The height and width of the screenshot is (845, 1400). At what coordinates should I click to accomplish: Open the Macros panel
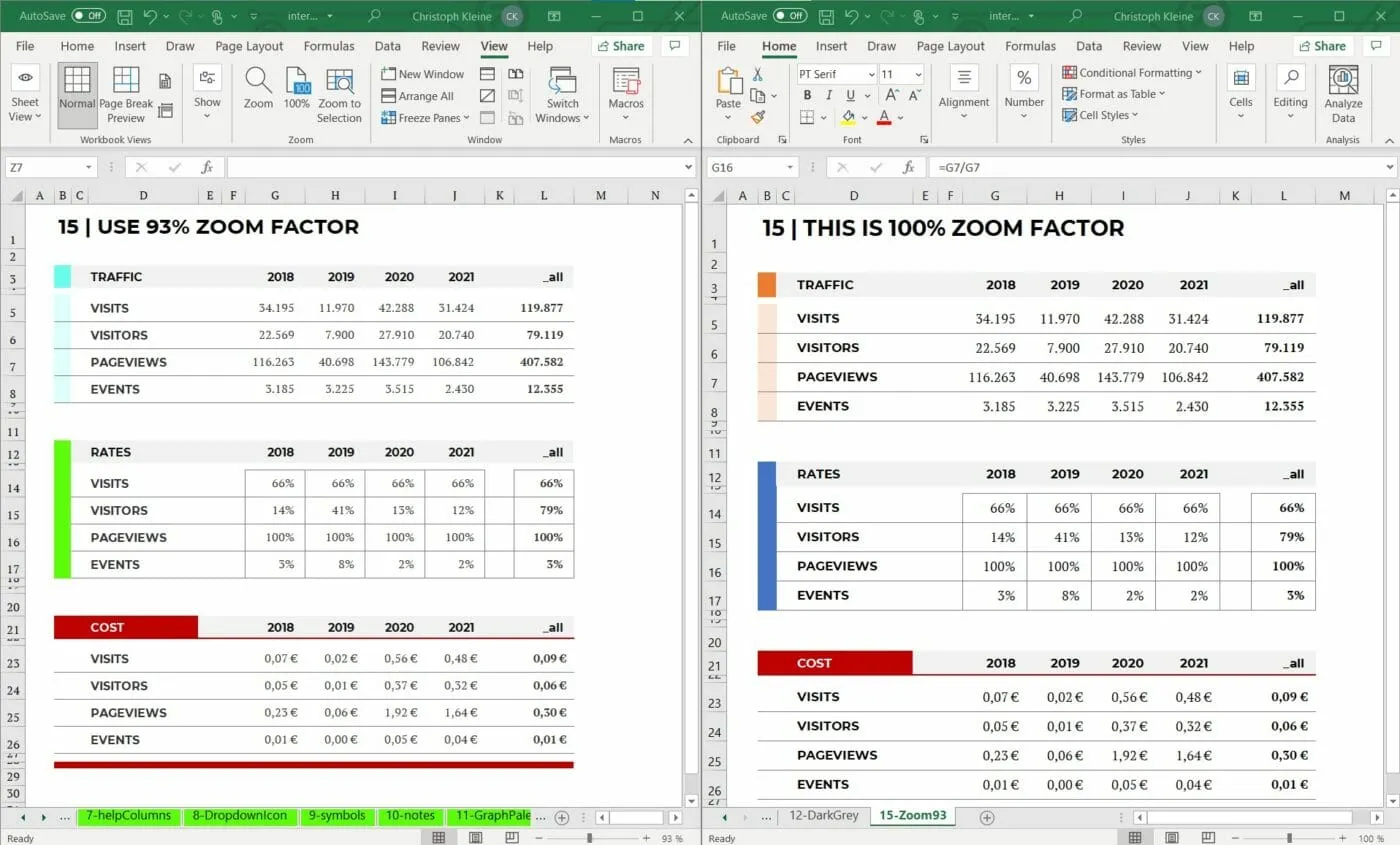[625, 94]
